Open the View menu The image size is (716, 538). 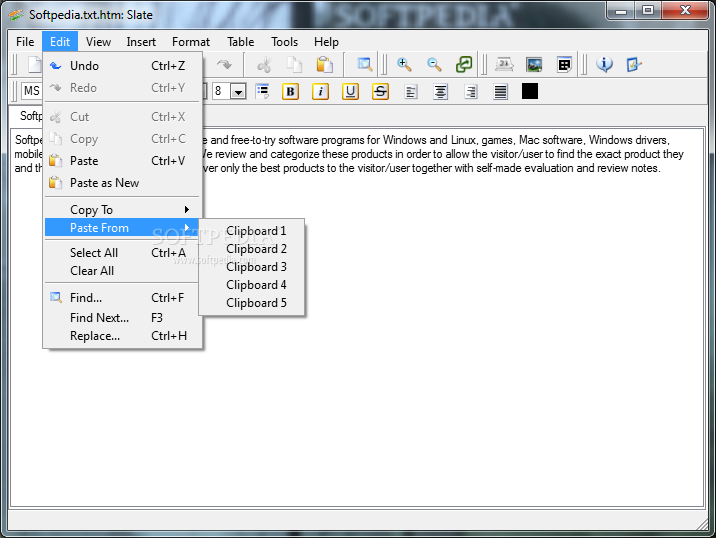pos(98,42)
